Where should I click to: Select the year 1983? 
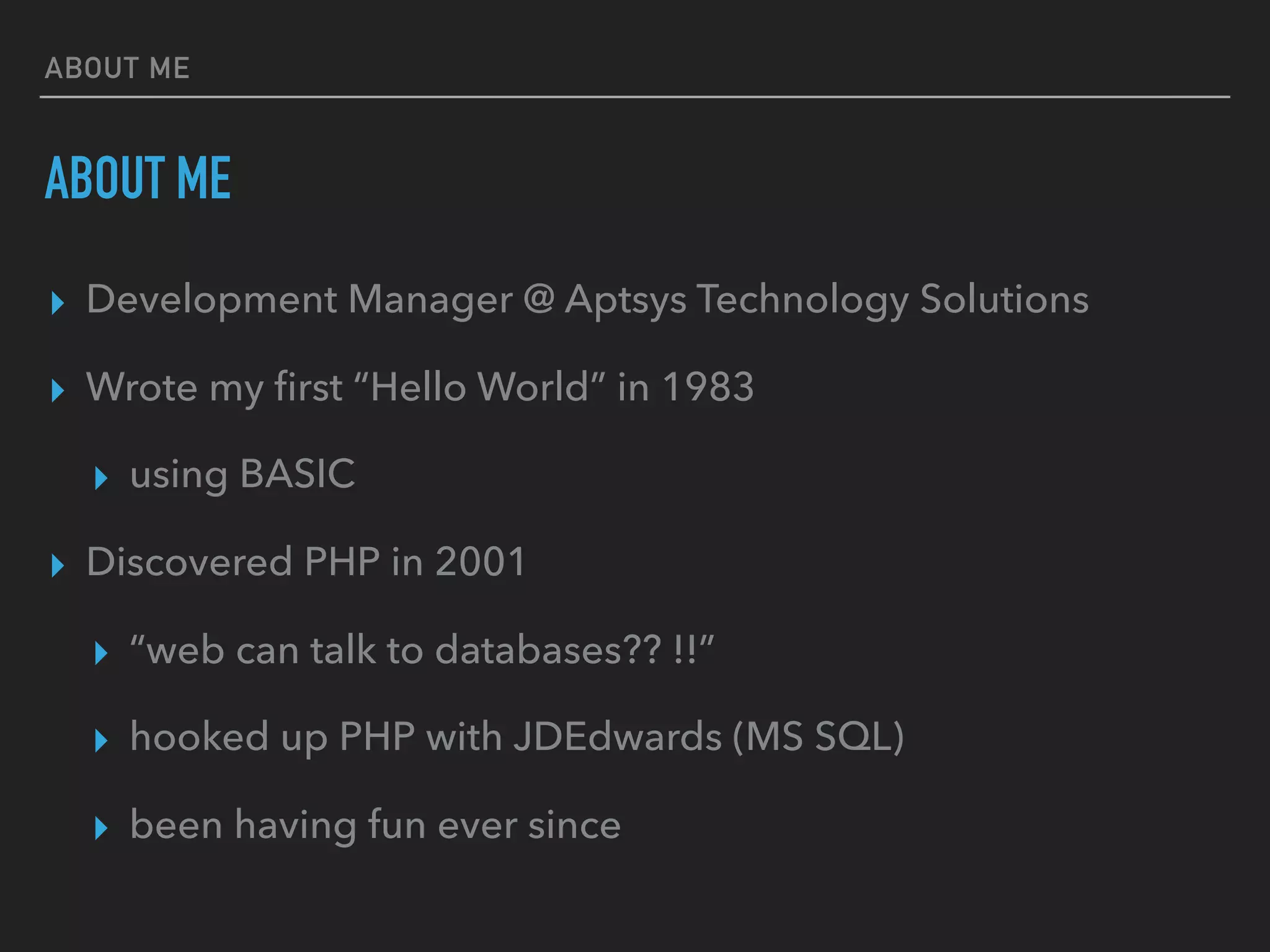pyautogui.click(x=708, y=387)
